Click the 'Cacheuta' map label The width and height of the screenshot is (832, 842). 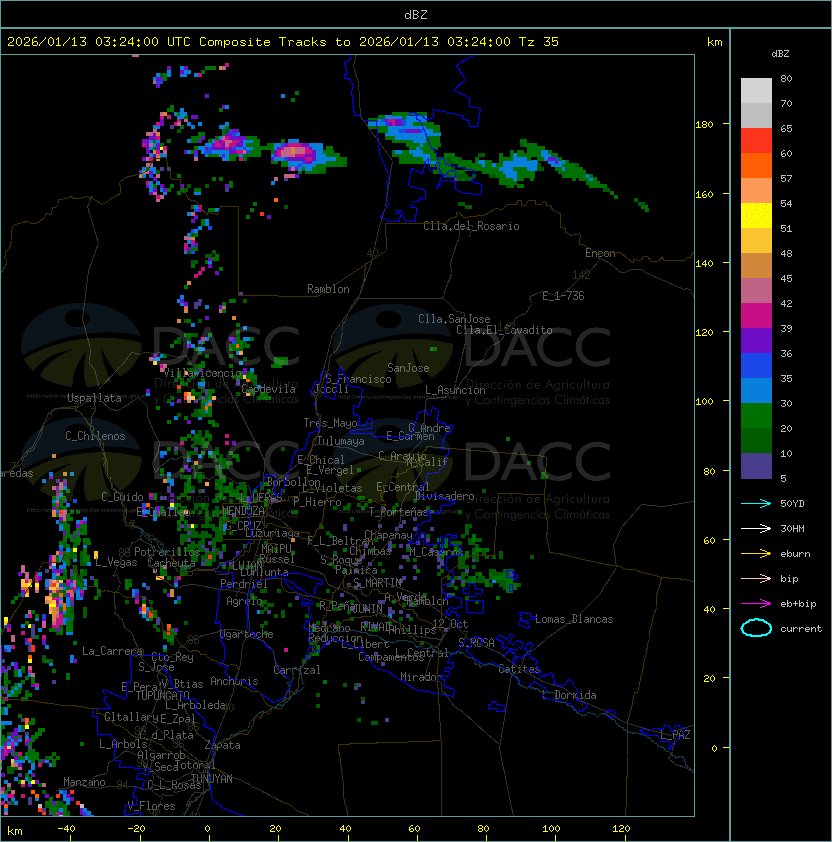click(x=171, y=563)
